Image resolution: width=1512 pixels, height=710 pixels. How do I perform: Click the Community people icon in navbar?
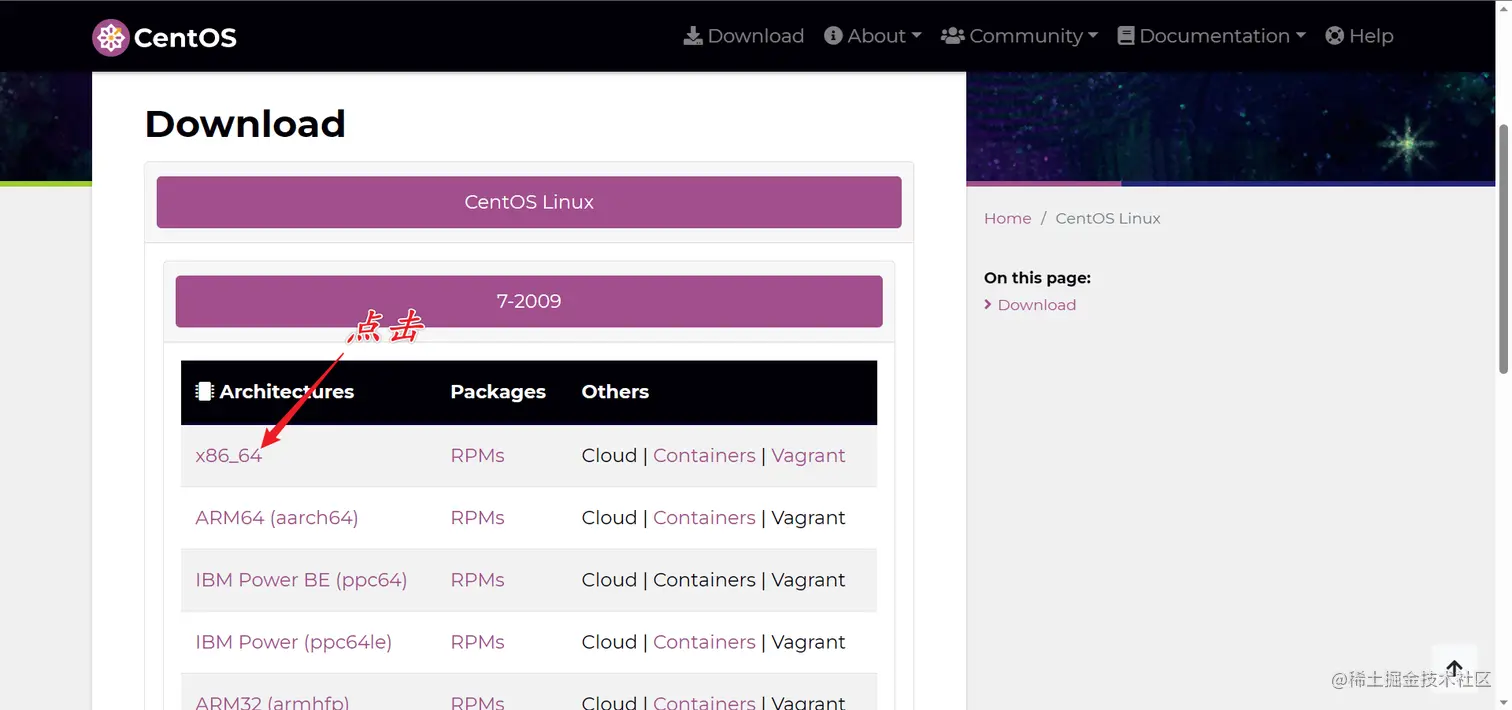pyautogui.click(x=952, y=36)
